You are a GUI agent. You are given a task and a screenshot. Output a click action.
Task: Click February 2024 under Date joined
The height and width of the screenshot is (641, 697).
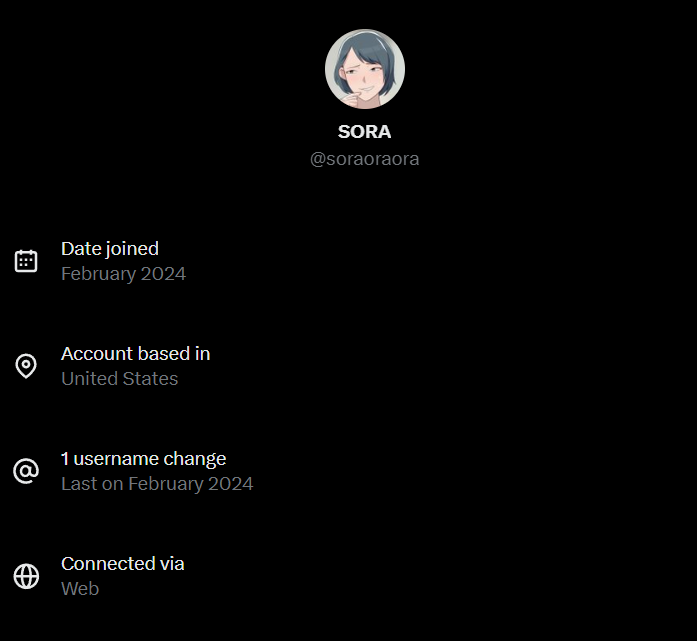[x=123, y=274]
